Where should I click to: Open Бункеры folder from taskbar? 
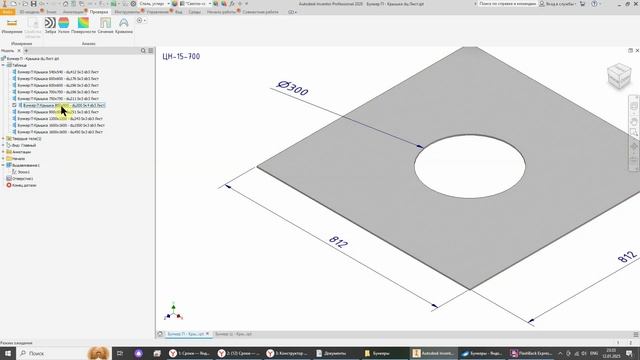pyautogui.click(x=381, y=353)
